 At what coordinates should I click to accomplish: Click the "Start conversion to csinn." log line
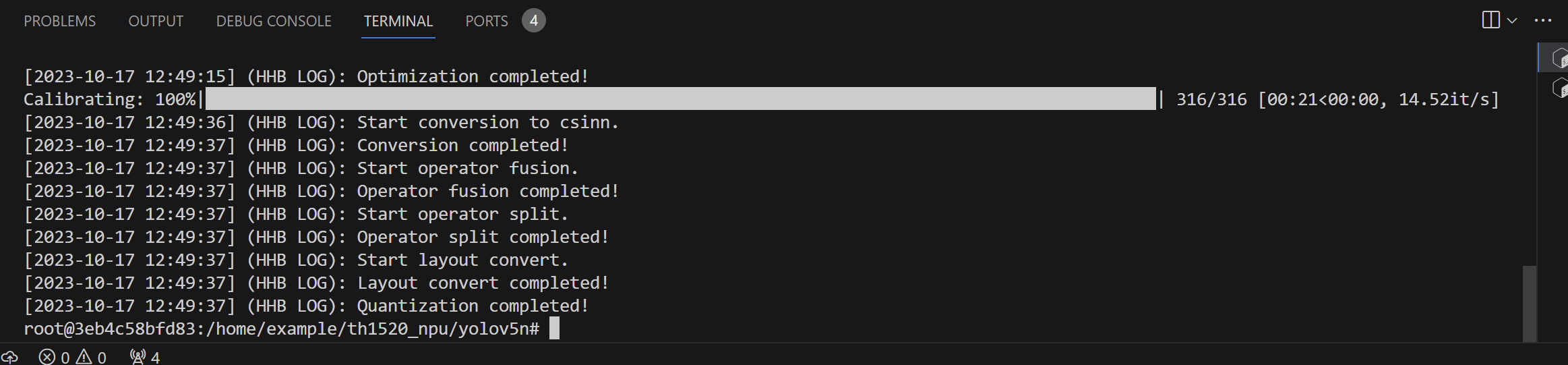click(487, 122)
